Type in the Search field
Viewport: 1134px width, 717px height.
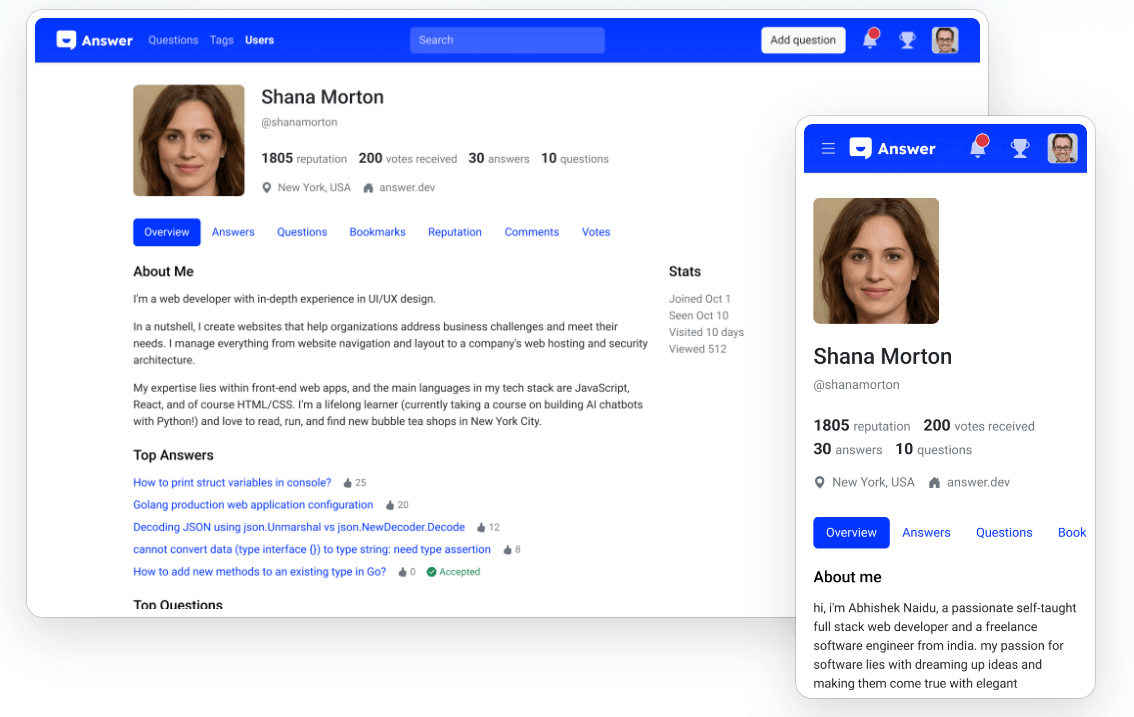[507, 40]
